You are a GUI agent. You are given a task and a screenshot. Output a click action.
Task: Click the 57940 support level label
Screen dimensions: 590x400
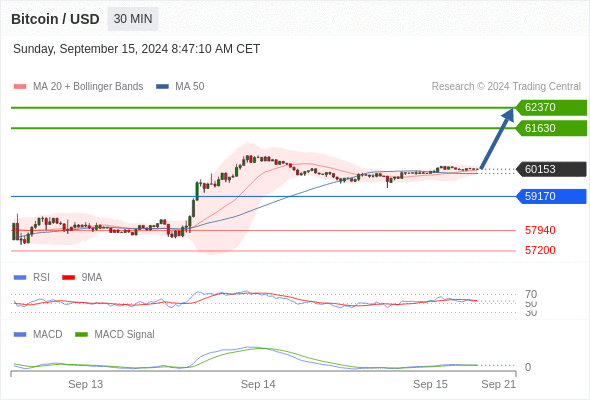[x=540, y=230]
